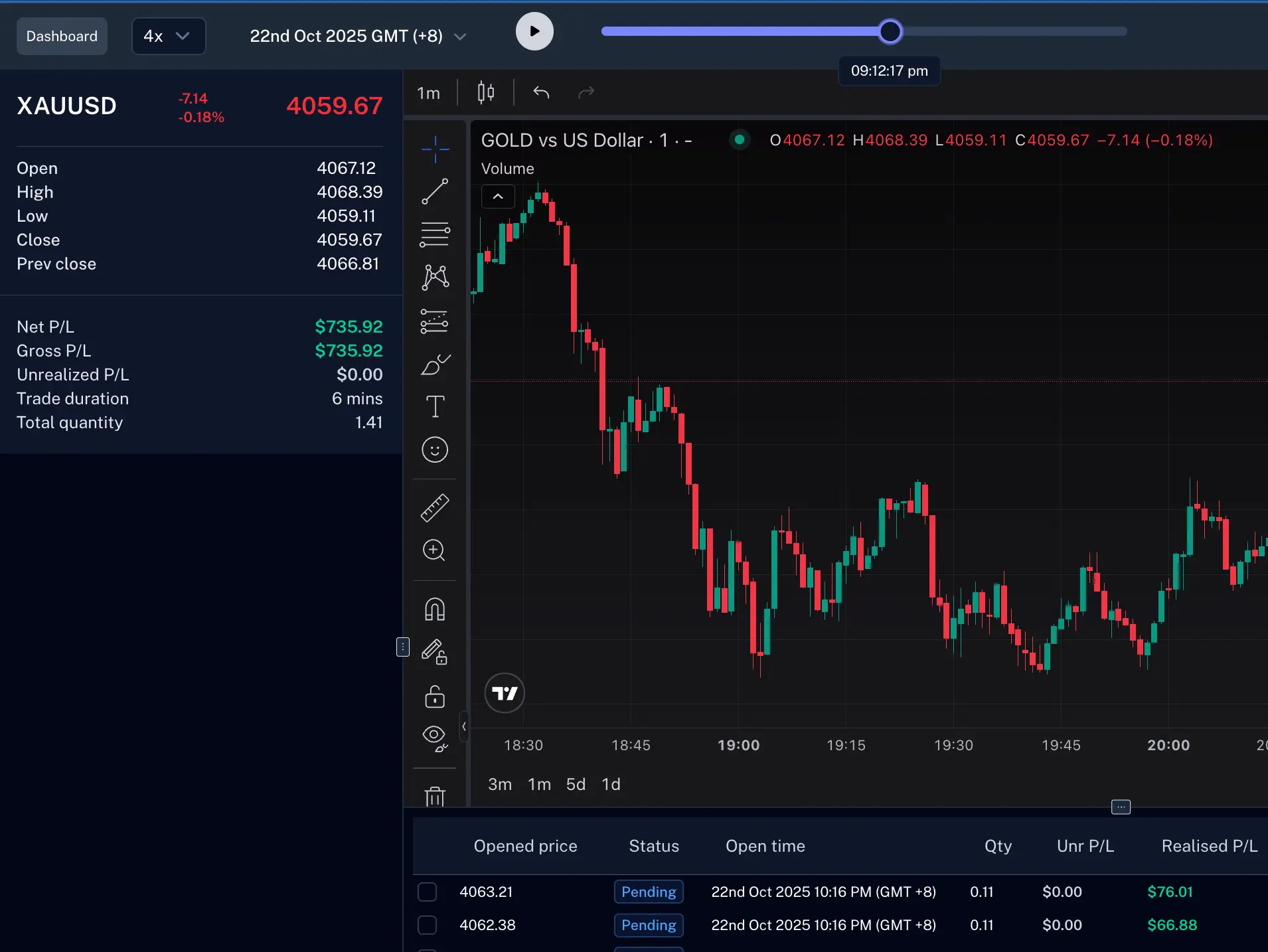The image size is (1268, 952).
Task: Select the brush drawing tool
Action: coord(435,364)
